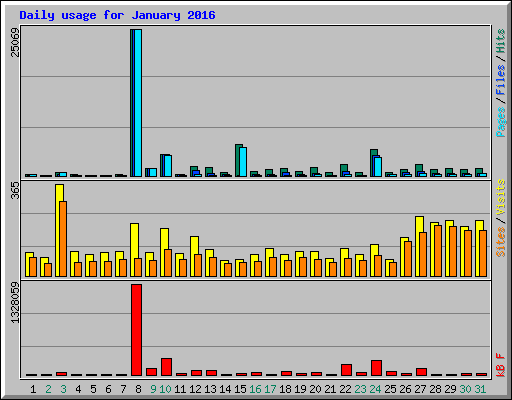
Task: Select day 8 on the x-axis
Action: pos(138,389)
